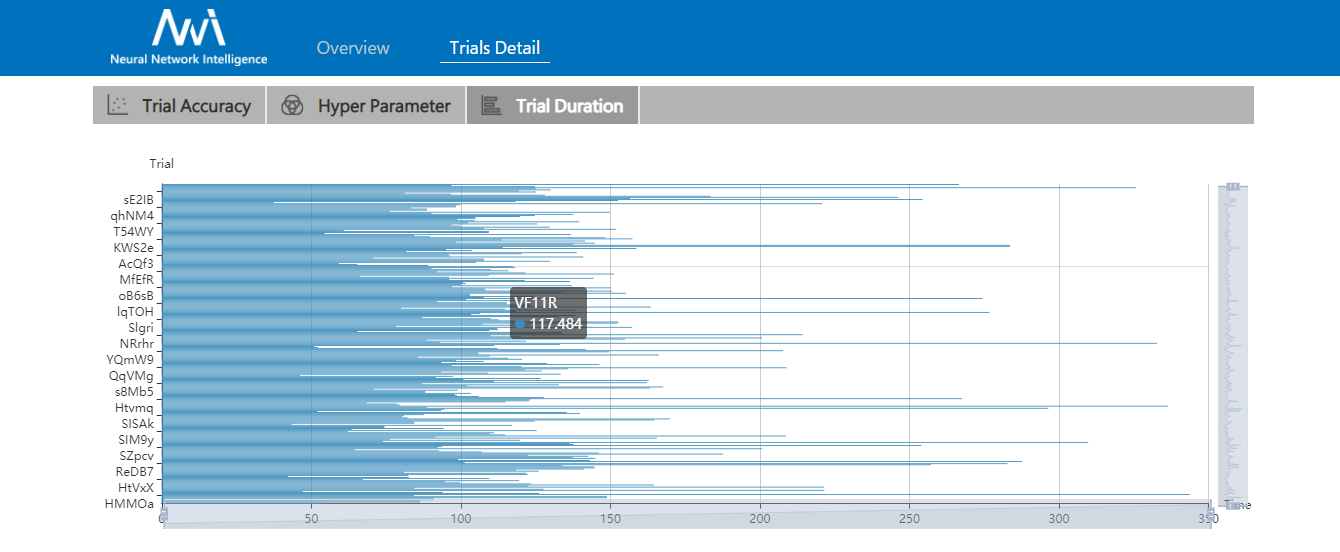The height and width of the screenshot is (552, 1340).
Task: Click trial label sE2IB
Action: (139, 199)
